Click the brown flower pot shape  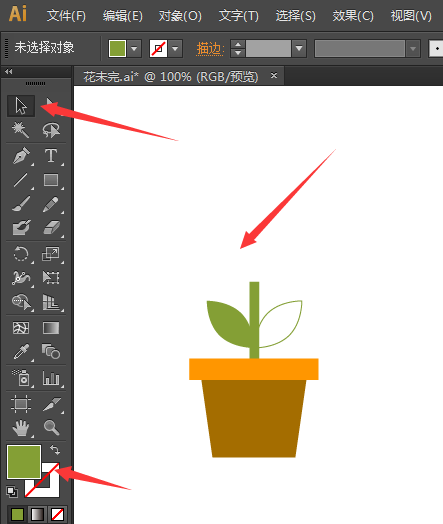254,418
